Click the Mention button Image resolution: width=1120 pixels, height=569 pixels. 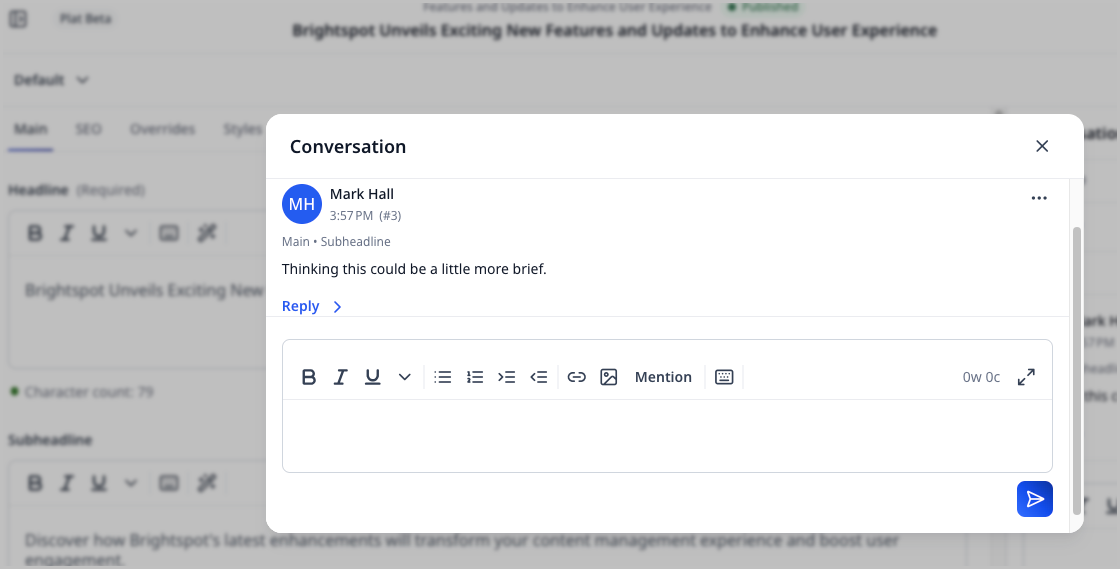tap(663, 377)
